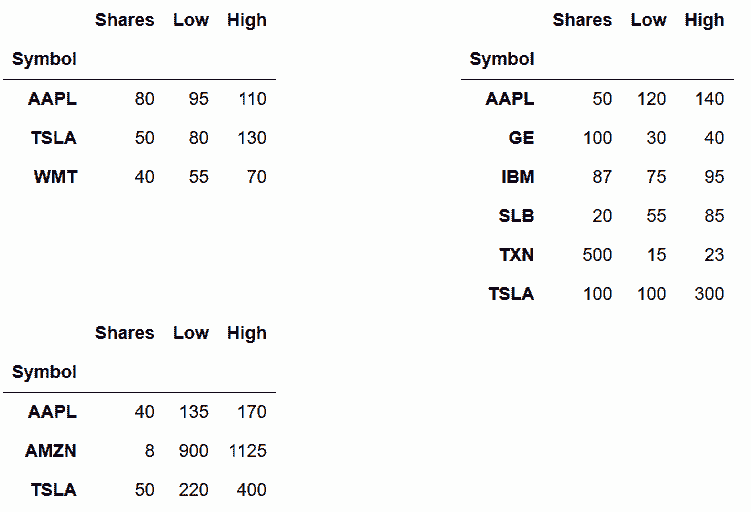Select the AAPL Low value 135
Image resolution: width=751 pixels, height=512 pixels.
(x=193, y=412)
